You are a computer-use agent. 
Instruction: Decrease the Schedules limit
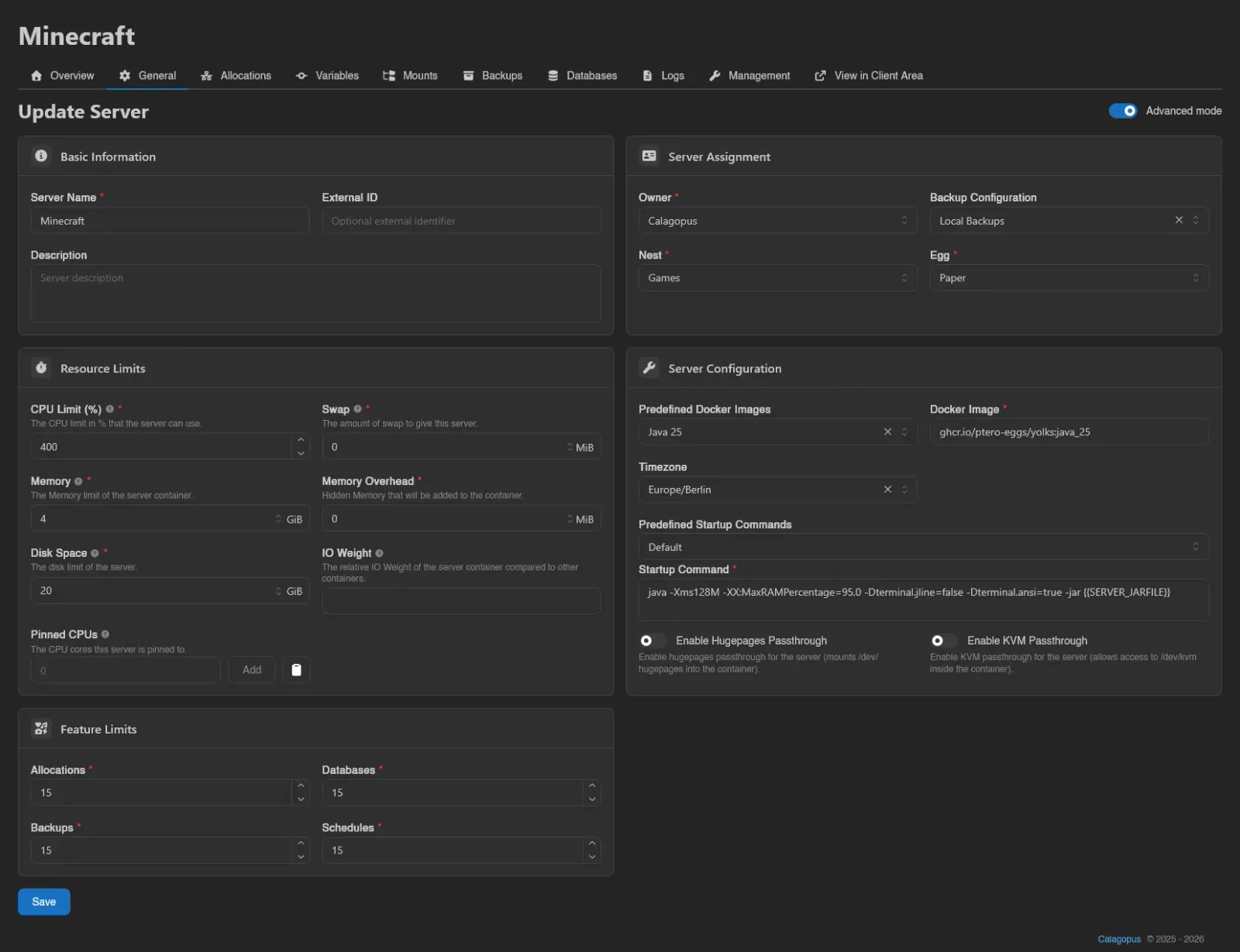(592, 857)
